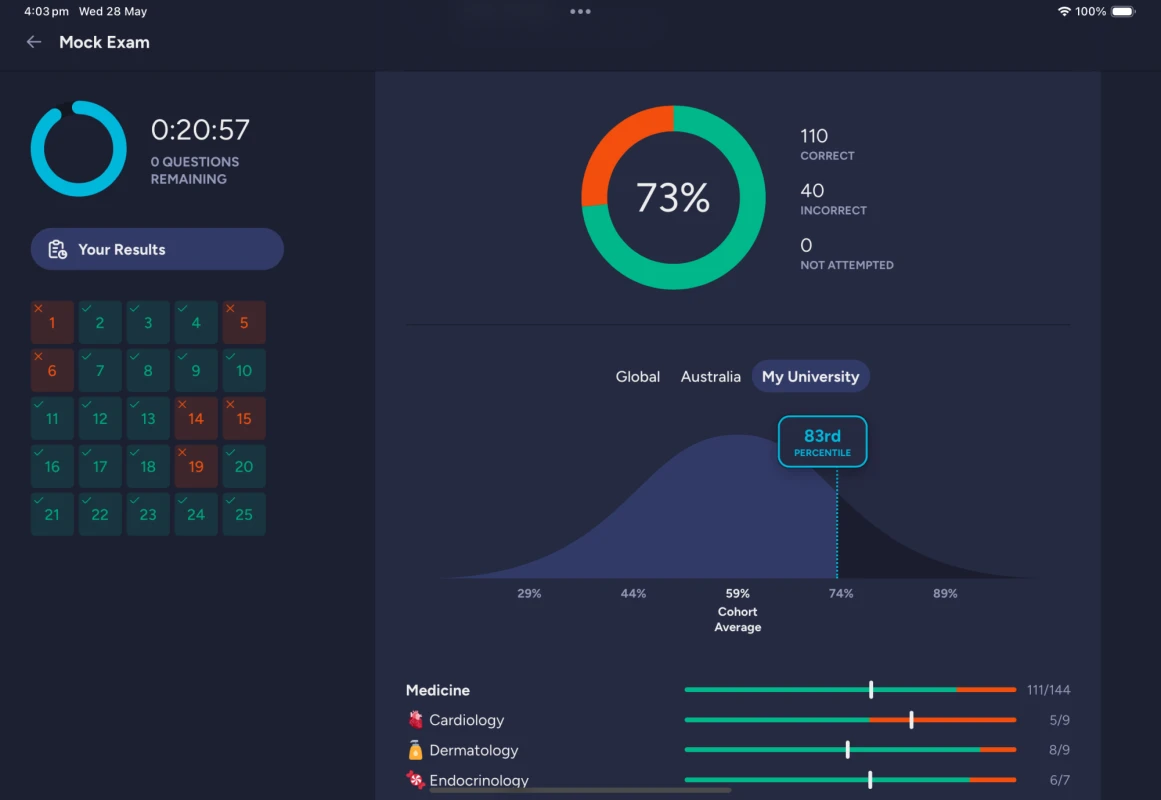This screenshot has height=800, width=1161.
Task: Open correct question 13 tile
Action: (148, 419)
